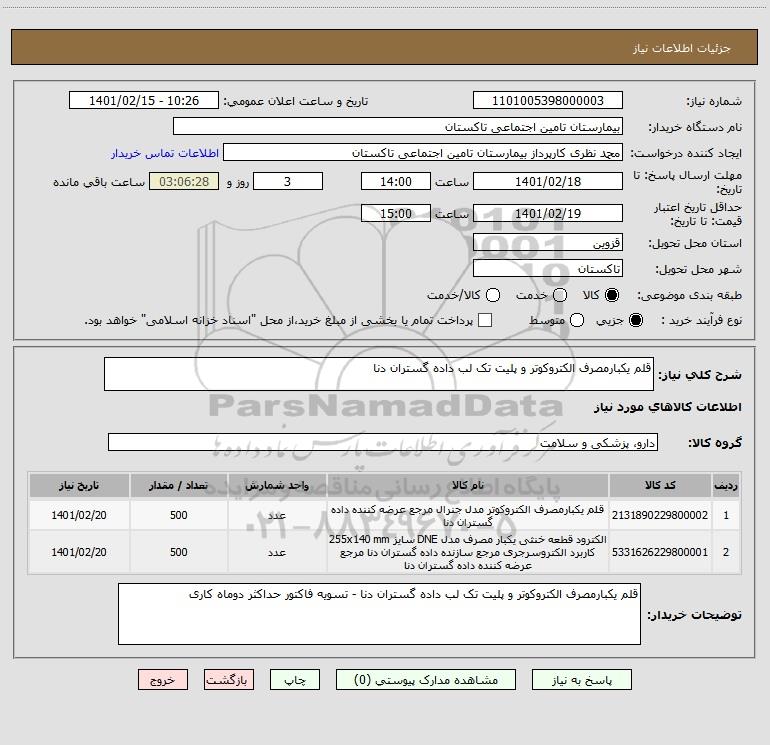
Task: Click the date 1401/02/20 in row 1
Action: [x=79, y=515]
